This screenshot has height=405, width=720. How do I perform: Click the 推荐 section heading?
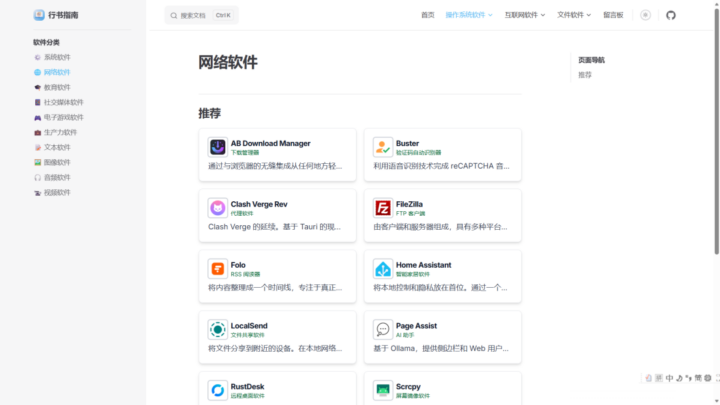pyautogui.click(x=209, y=113)
